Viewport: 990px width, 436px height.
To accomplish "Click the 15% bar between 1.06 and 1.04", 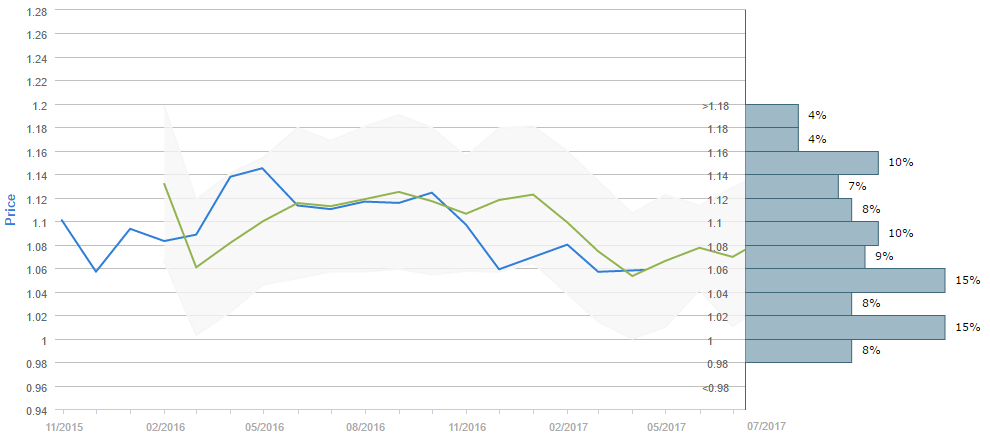I will tap(845, 280).
